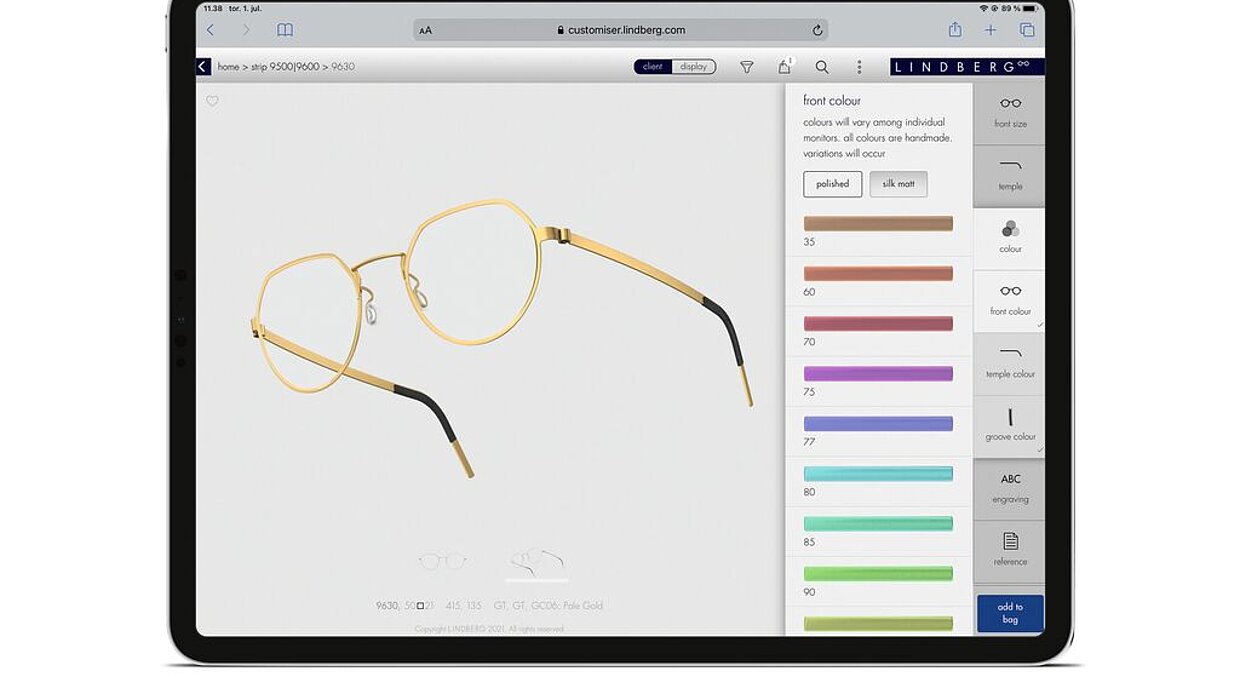
Task: Select the silk matt finish
Action: (x=898, y=184)
